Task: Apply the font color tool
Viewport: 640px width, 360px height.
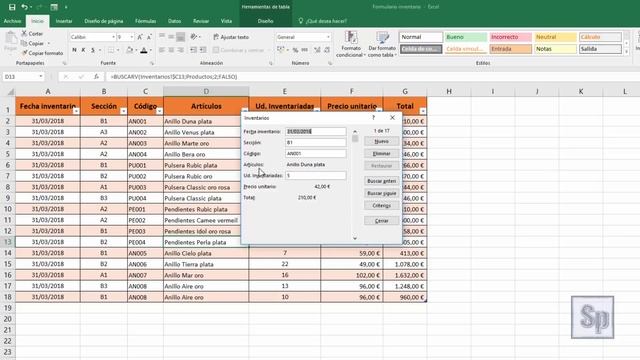Action: pyautogui.click(x=144, y=50)
